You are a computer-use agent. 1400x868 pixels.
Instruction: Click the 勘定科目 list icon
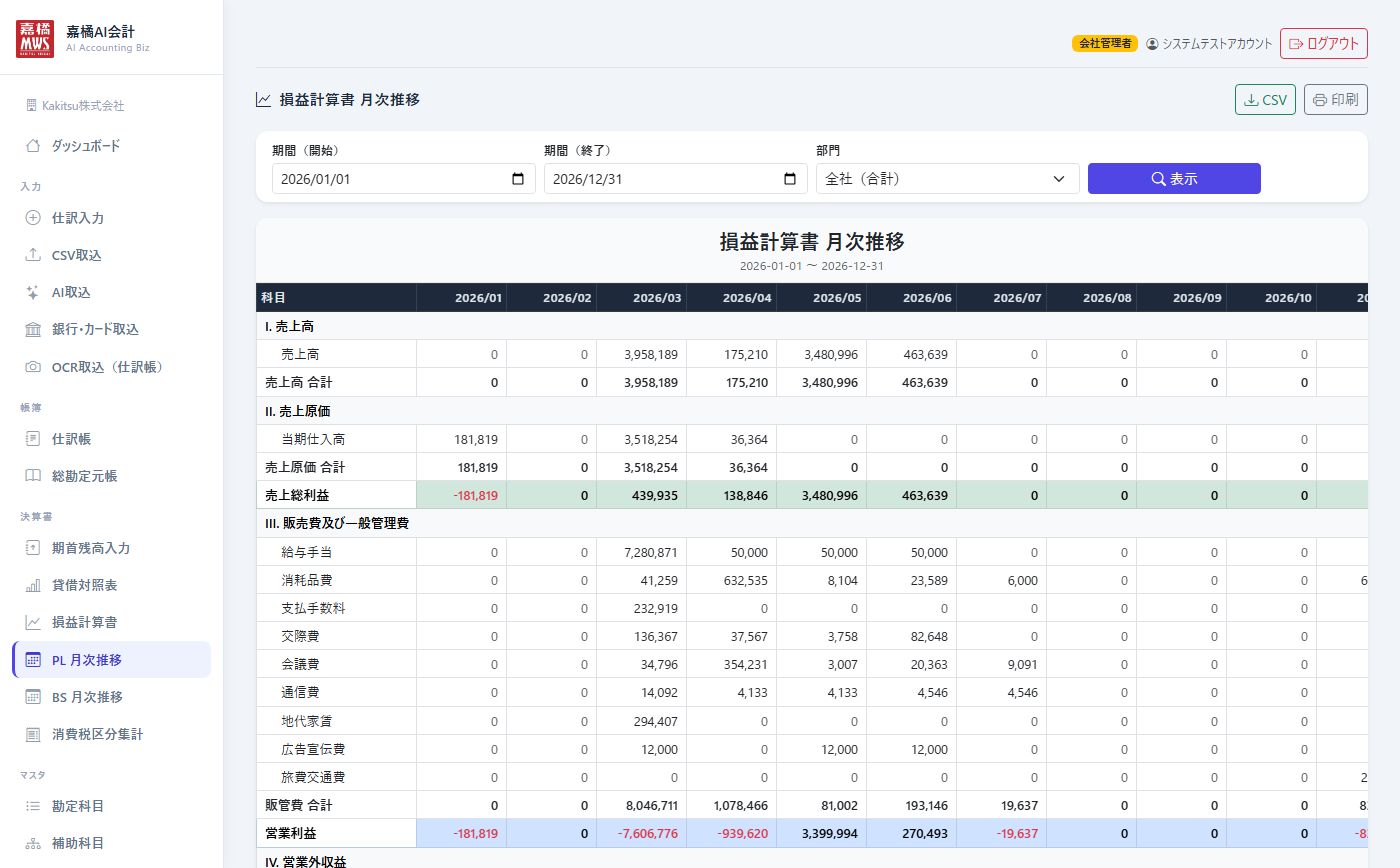click(x=33, y=806)
